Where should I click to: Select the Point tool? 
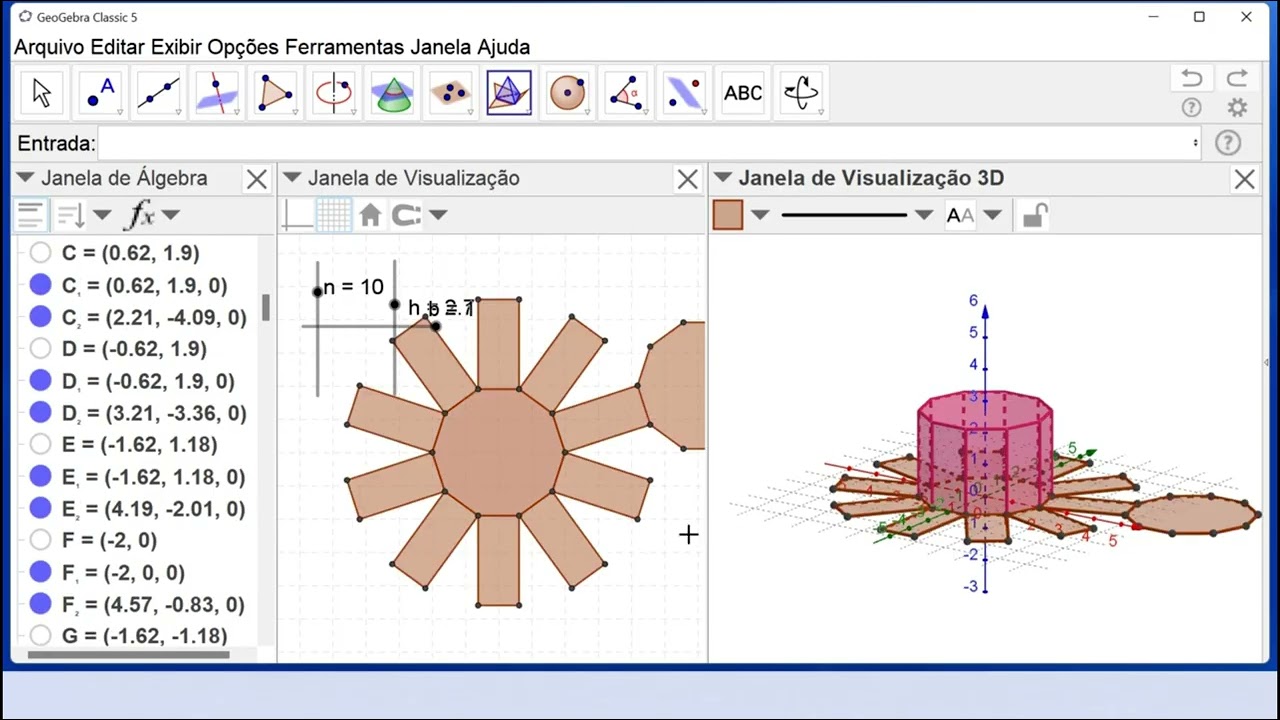pos(100,93)
